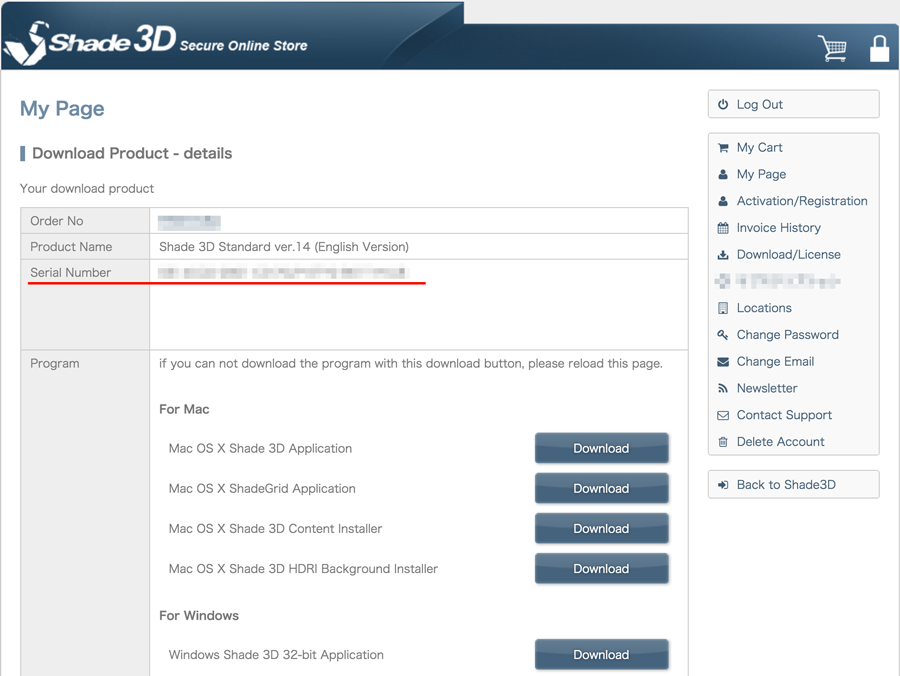Click the padlock icon in header
The height and width of the screenshot is (676, 900).
point(879,49)
